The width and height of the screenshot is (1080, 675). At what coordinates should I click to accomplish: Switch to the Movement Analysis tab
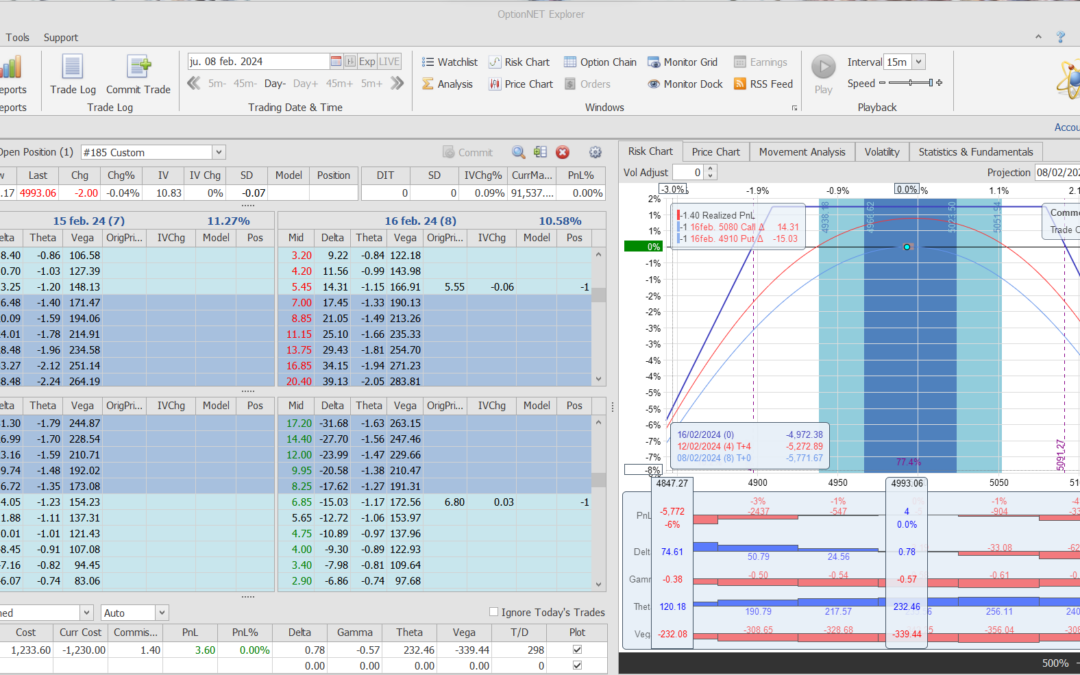click(801, 152)
